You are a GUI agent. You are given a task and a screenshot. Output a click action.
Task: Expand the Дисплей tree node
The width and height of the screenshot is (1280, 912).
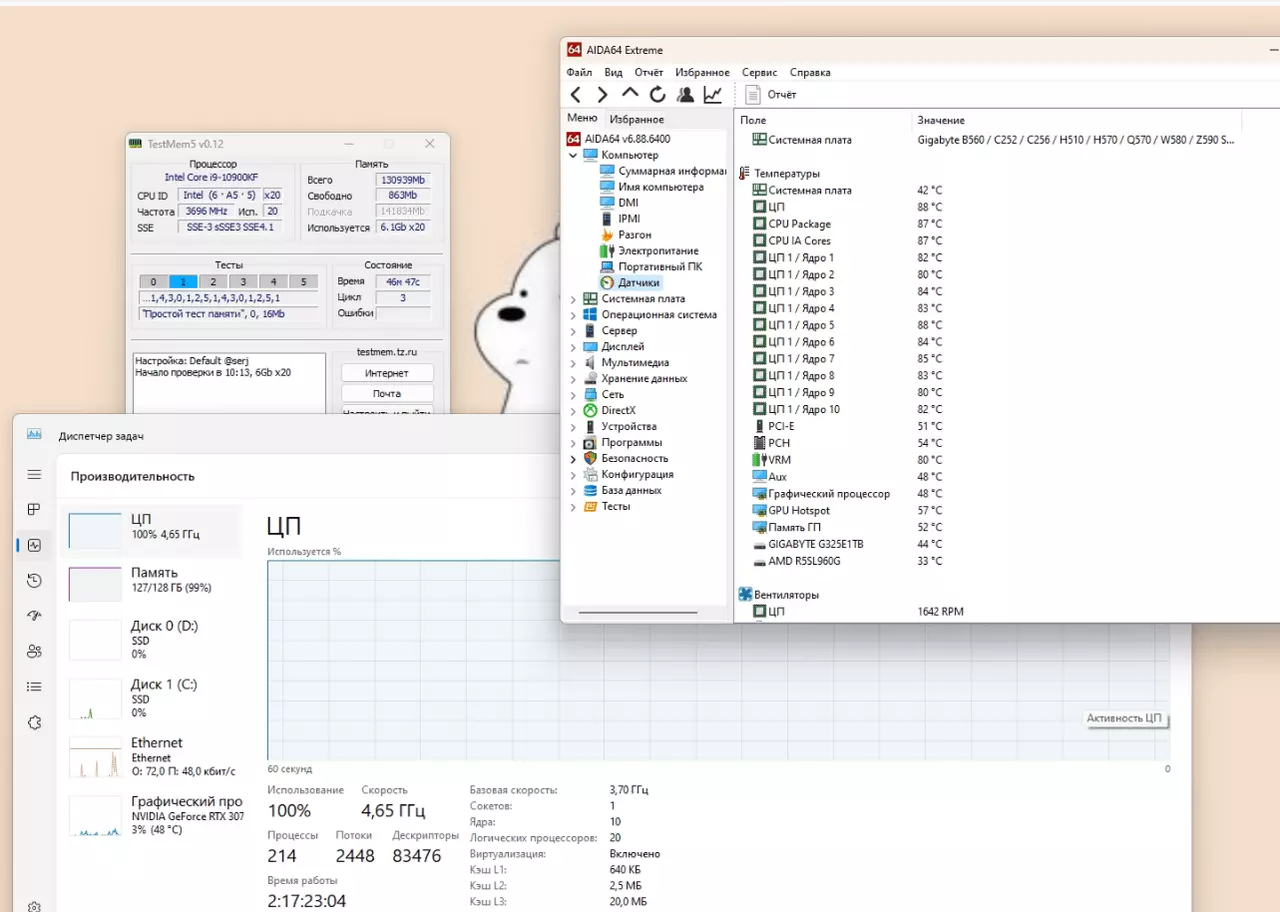click(x=573, y=347)
